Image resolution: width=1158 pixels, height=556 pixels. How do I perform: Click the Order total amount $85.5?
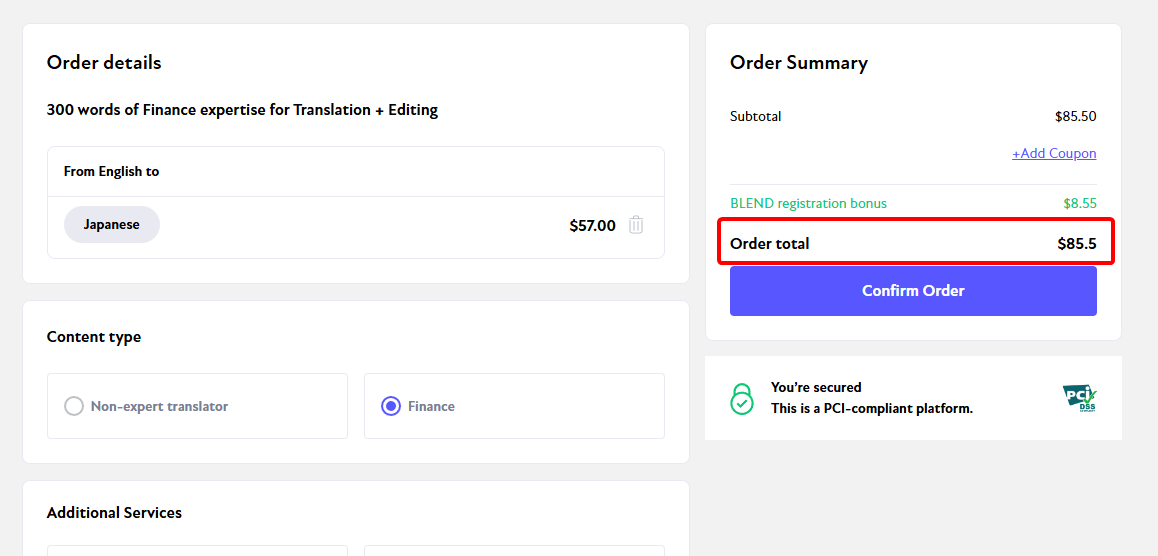tap(1077, 244)
